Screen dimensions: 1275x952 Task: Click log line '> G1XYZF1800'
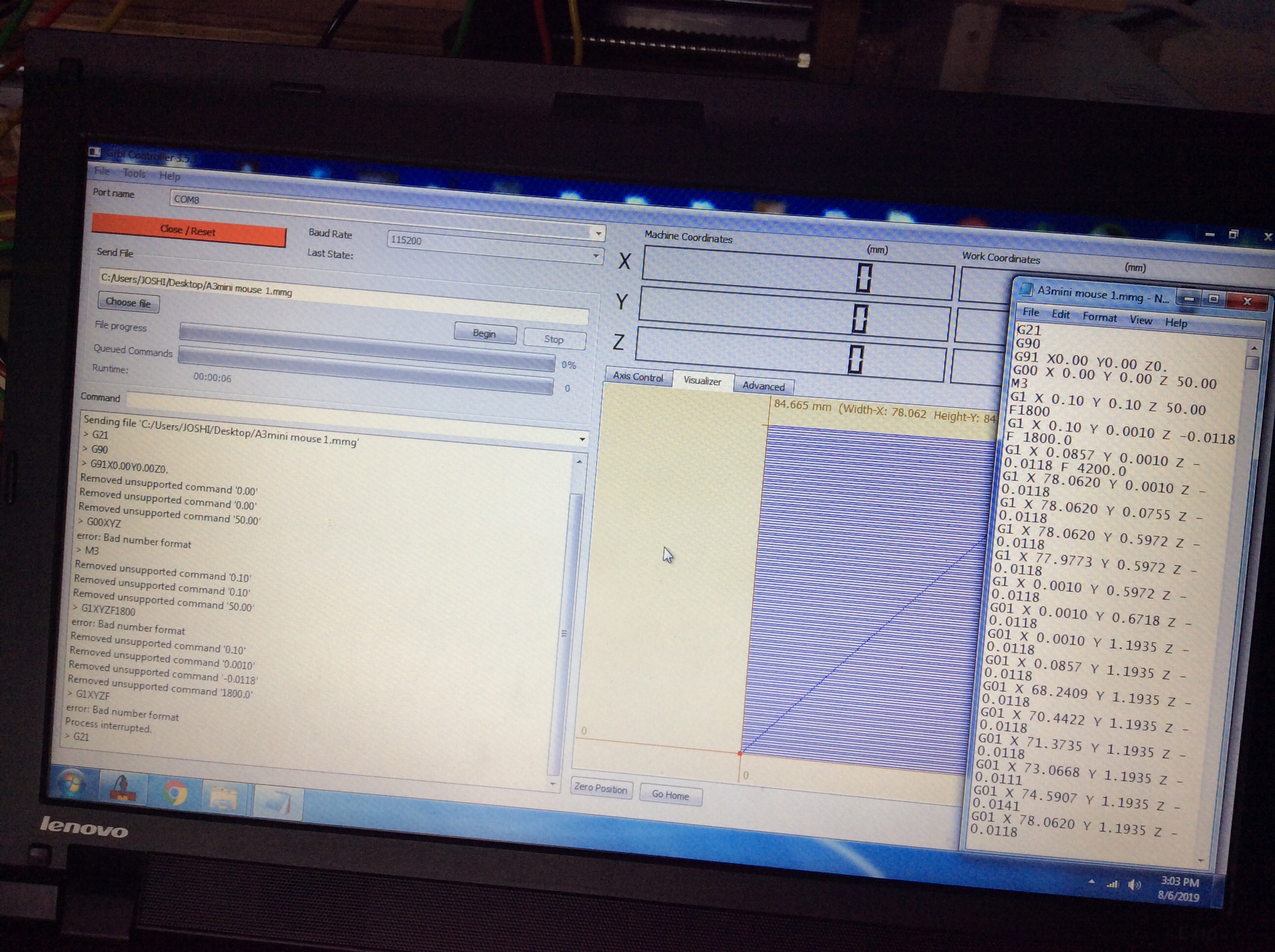point(104,609)
